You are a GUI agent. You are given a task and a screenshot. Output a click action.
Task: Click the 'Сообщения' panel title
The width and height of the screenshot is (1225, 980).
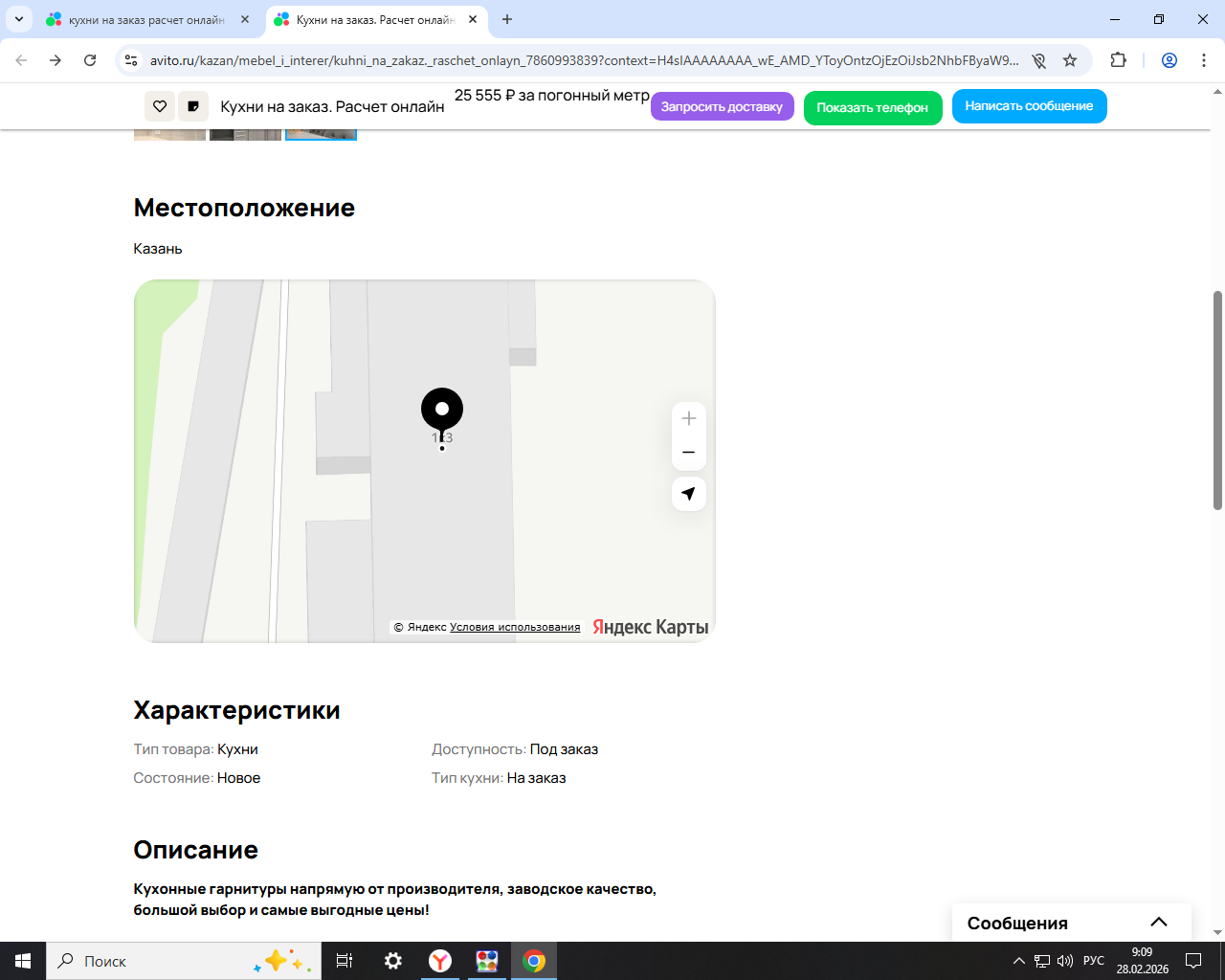click(x=1017, y=924)
